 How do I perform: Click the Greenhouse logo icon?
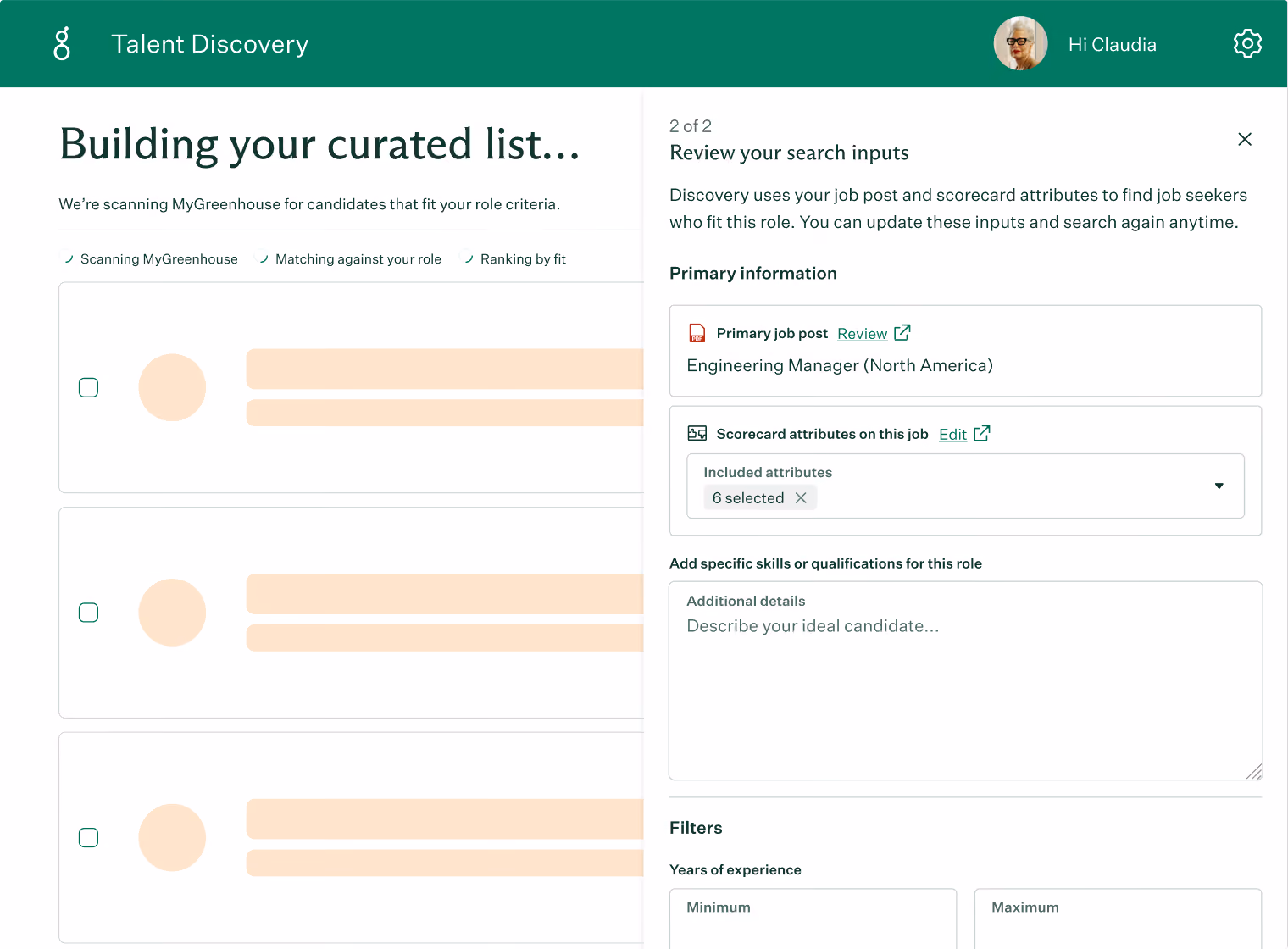[x=62, y=44]
